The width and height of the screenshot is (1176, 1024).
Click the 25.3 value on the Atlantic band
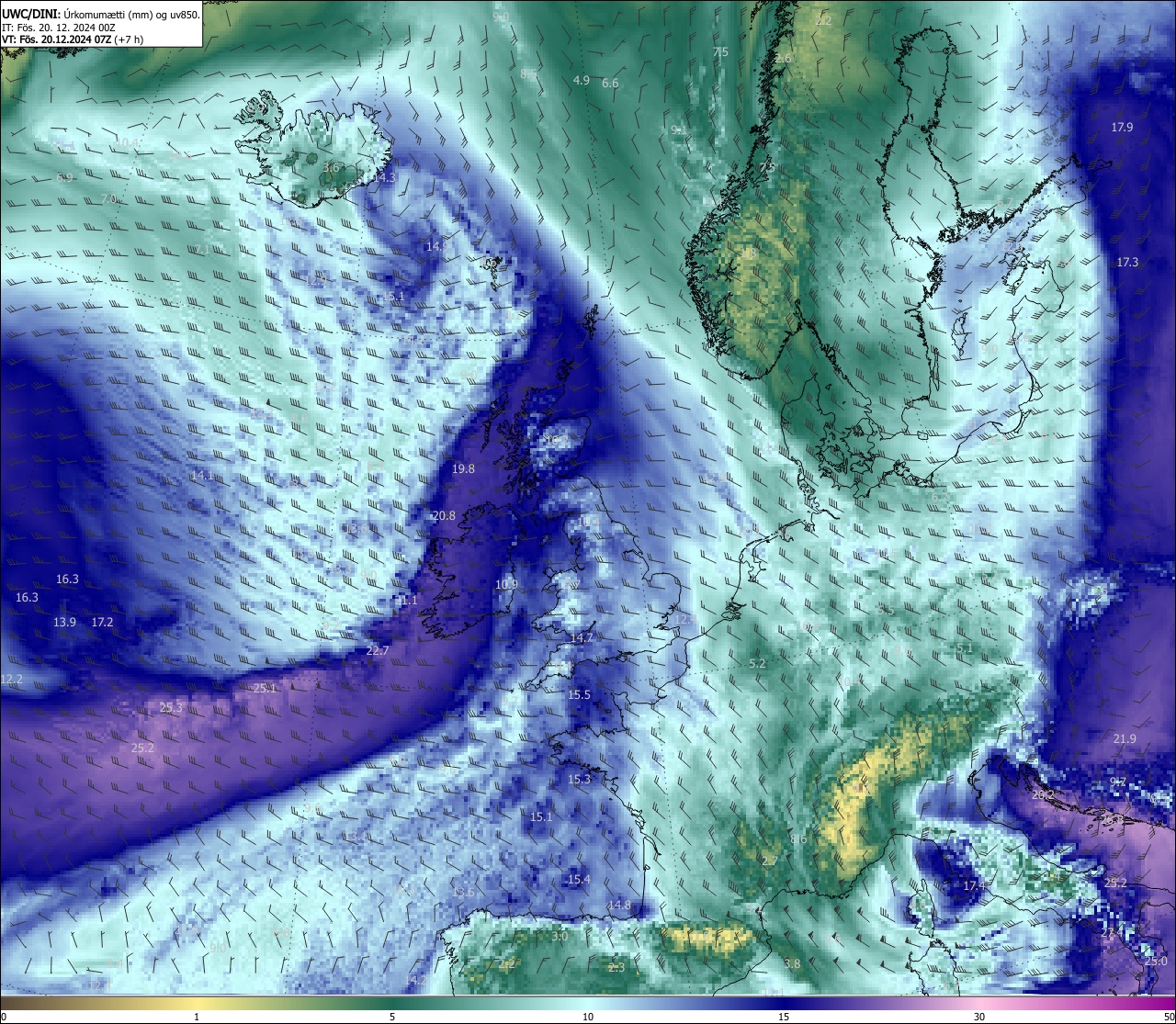point(171,708)
